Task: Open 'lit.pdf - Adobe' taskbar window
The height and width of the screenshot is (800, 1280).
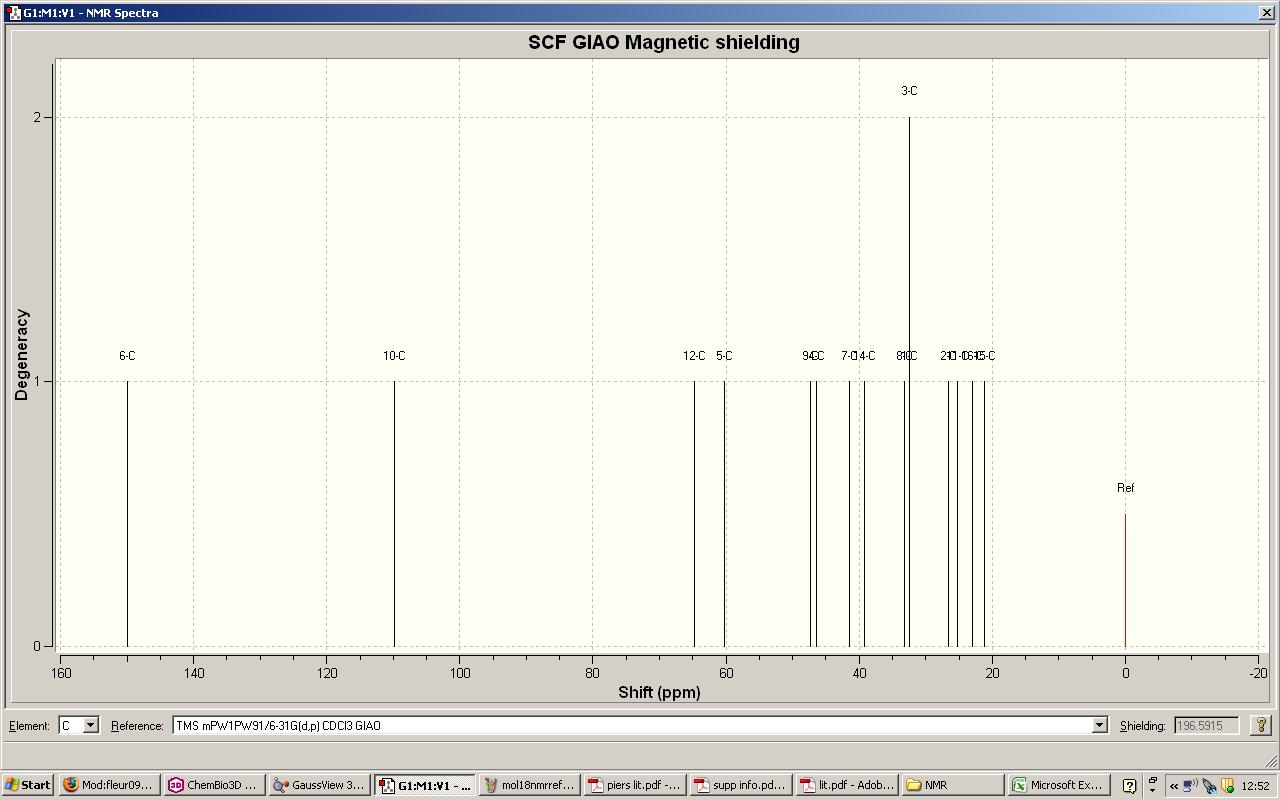Action: (847, 785)
